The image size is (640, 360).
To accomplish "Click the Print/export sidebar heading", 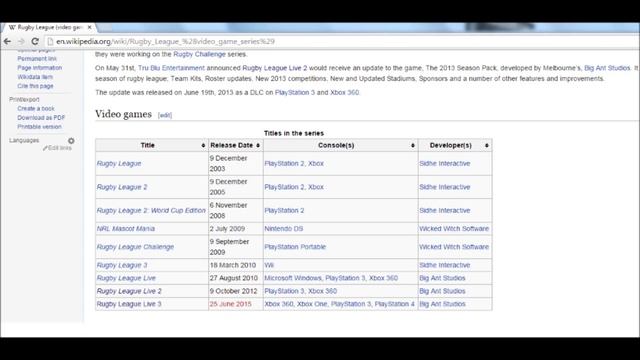I will [x=24, y=100].
